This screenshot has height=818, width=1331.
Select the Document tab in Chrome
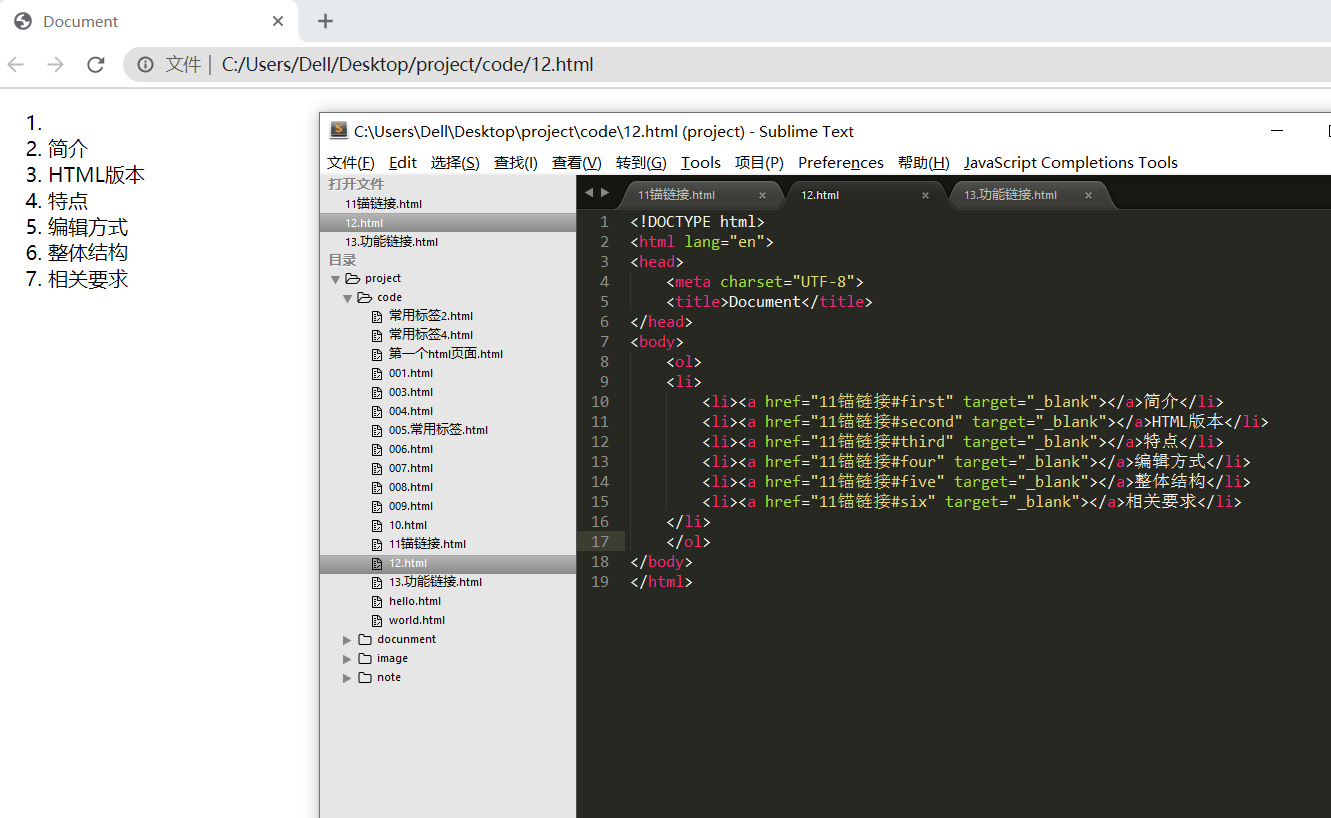point(150,21)
